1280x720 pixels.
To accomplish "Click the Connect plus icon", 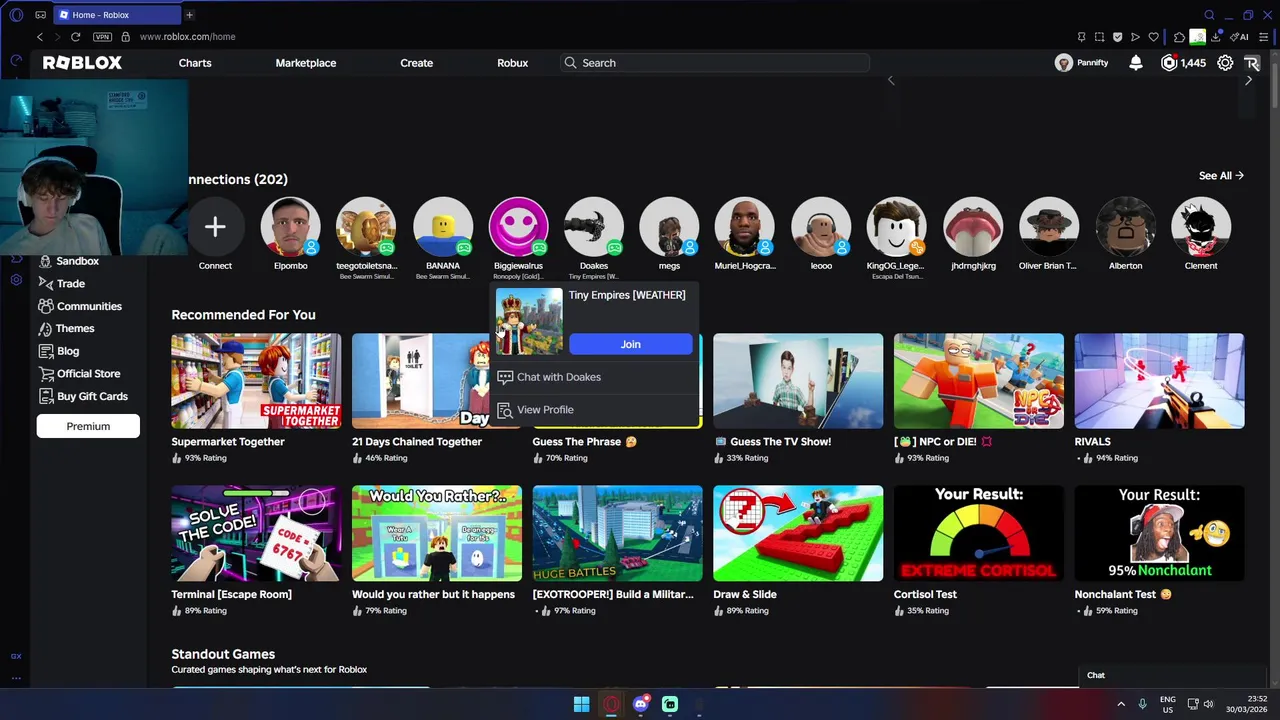I will coord(215,227).
